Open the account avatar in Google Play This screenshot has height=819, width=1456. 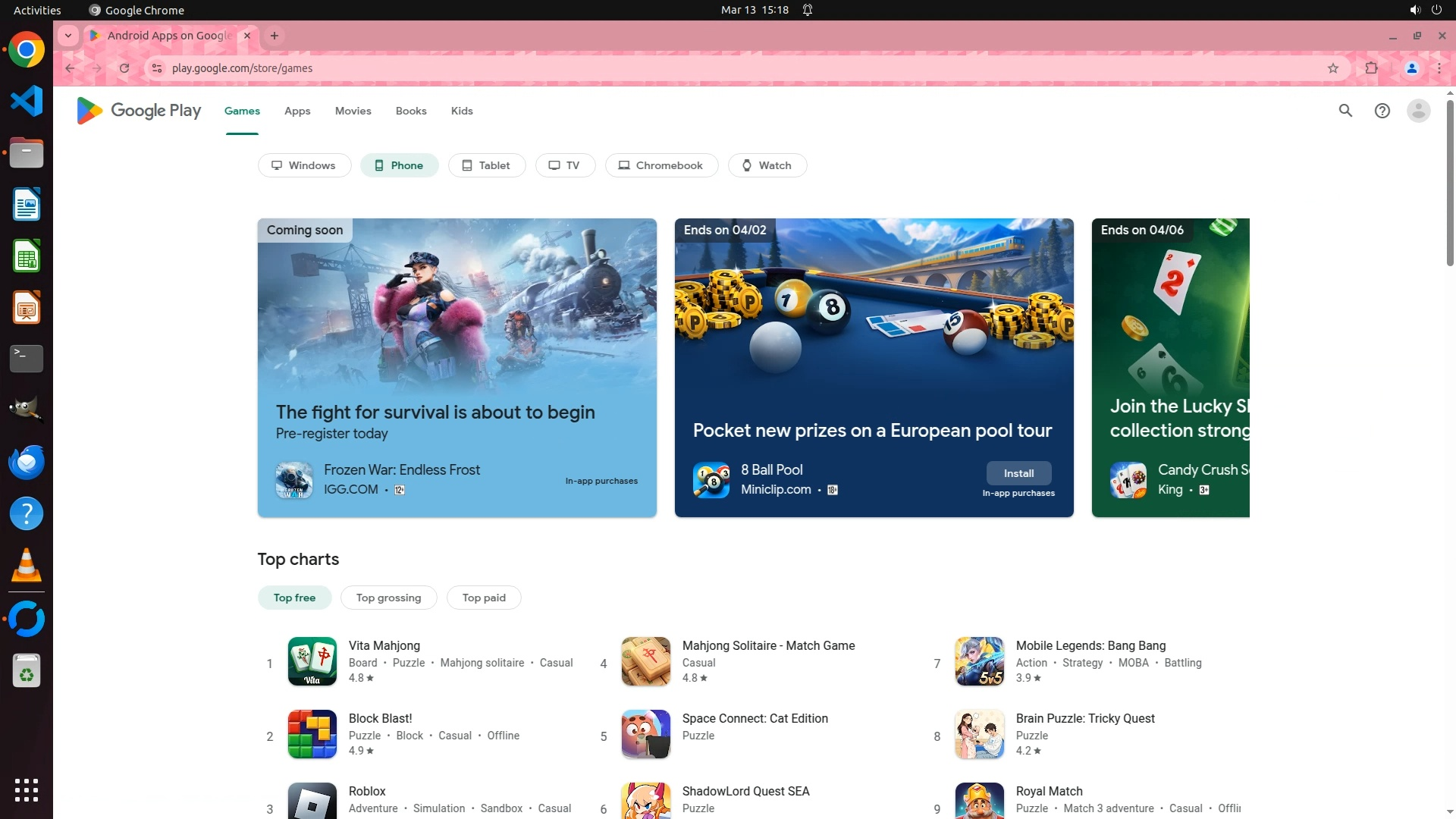click(1418, 111)
